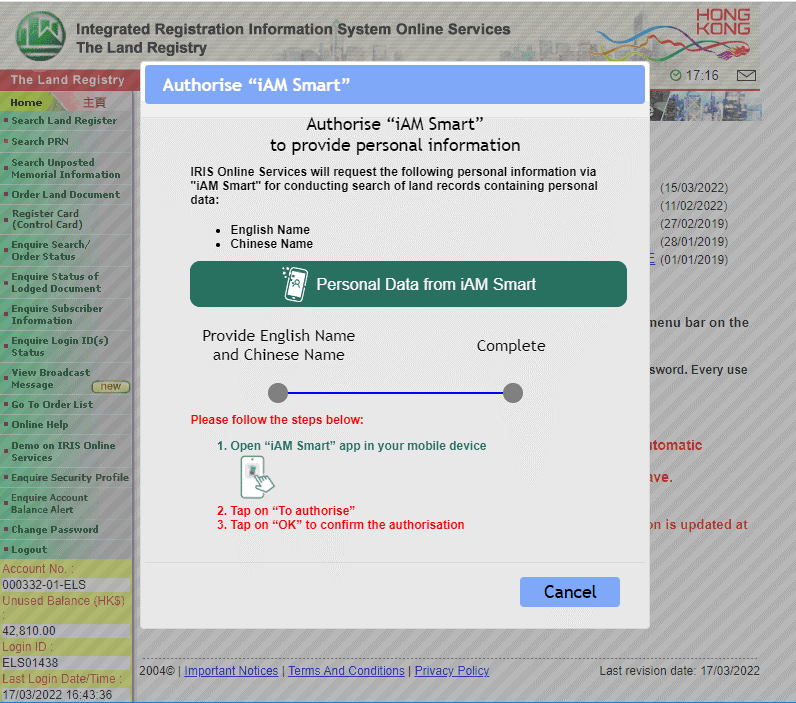
Task: Log out using Logout menu item
Action: [29, 550]
